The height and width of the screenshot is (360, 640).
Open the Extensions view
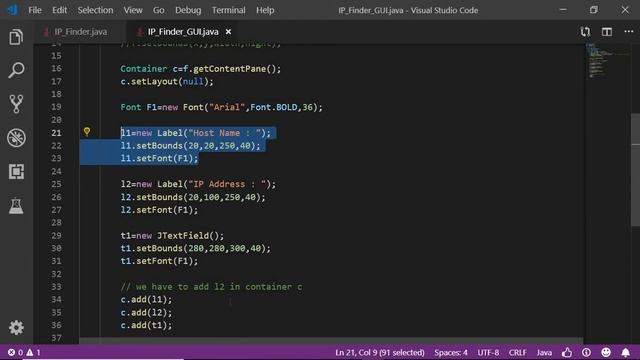click(16, 171)
